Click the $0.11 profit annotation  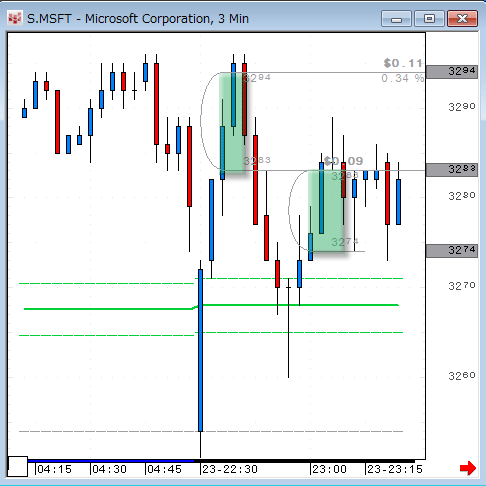point(403,63)
